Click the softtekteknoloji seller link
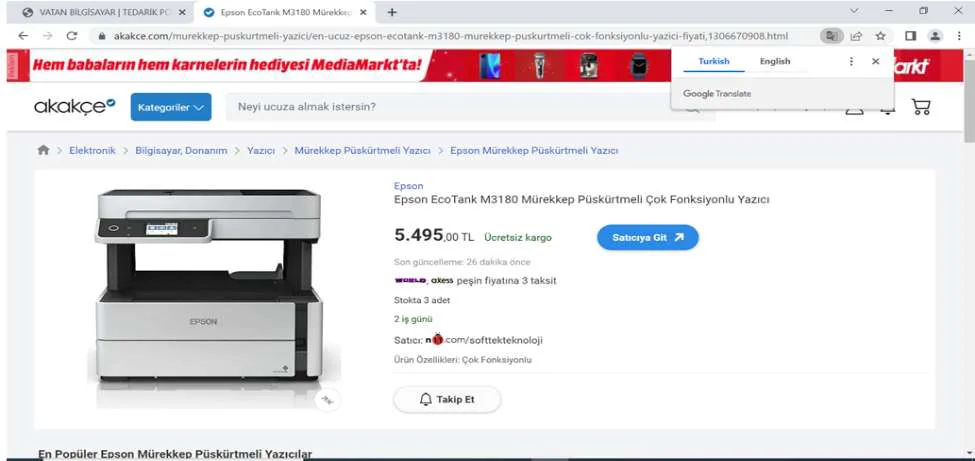 coord(484,340)
